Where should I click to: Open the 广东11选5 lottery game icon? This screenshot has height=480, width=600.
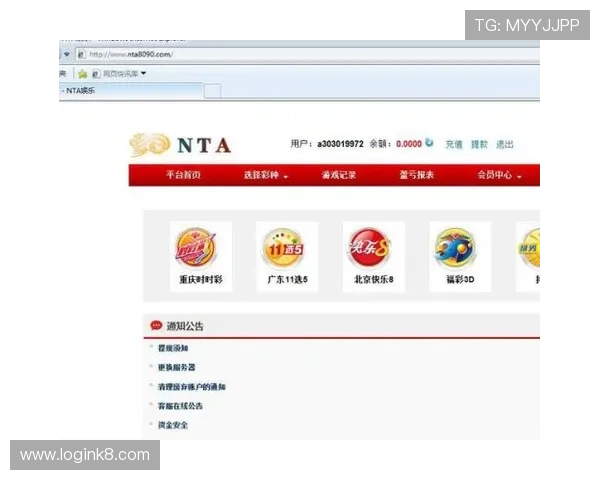tap(283, 248)
